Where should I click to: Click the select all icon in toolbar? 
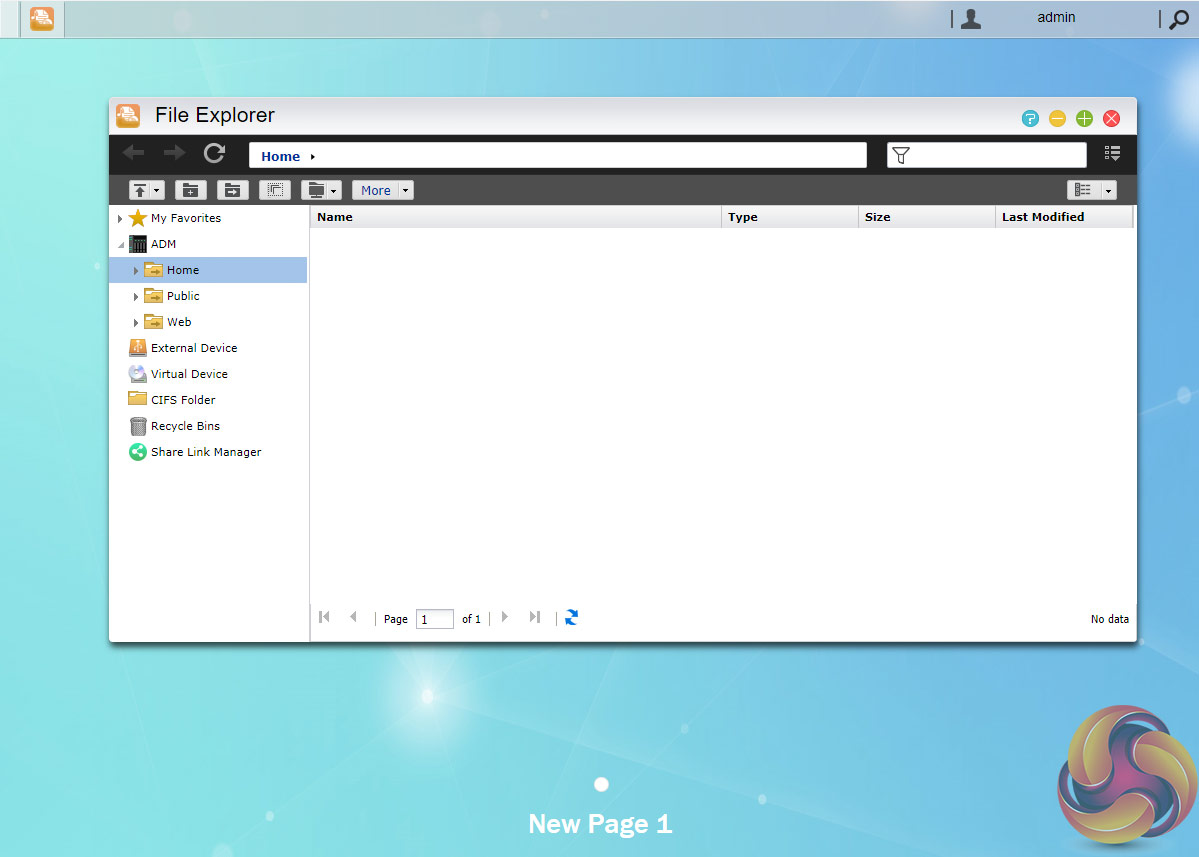point(275,190)
